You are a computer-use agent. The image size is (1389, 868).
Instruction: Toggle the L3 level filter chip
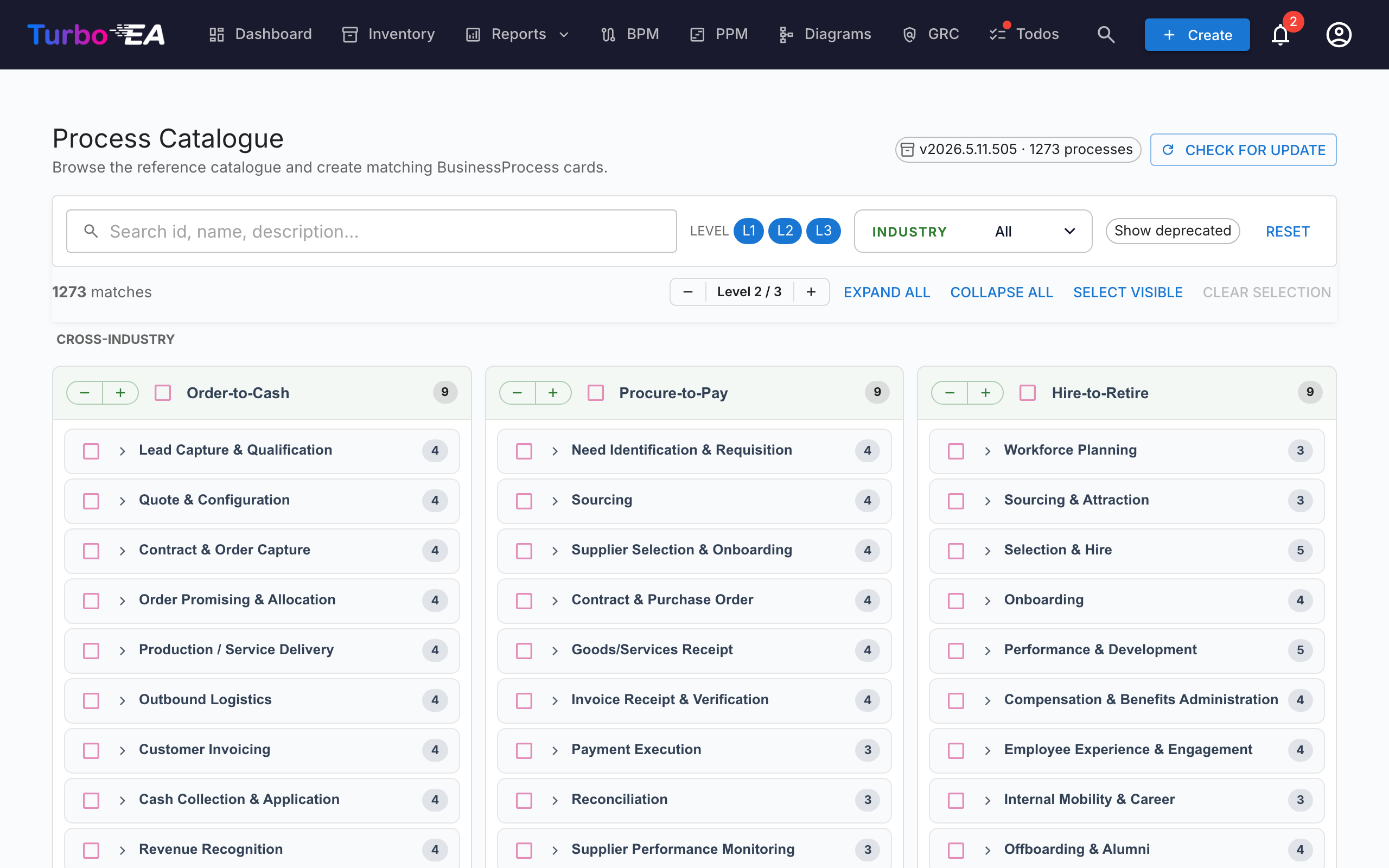(823, 231)
